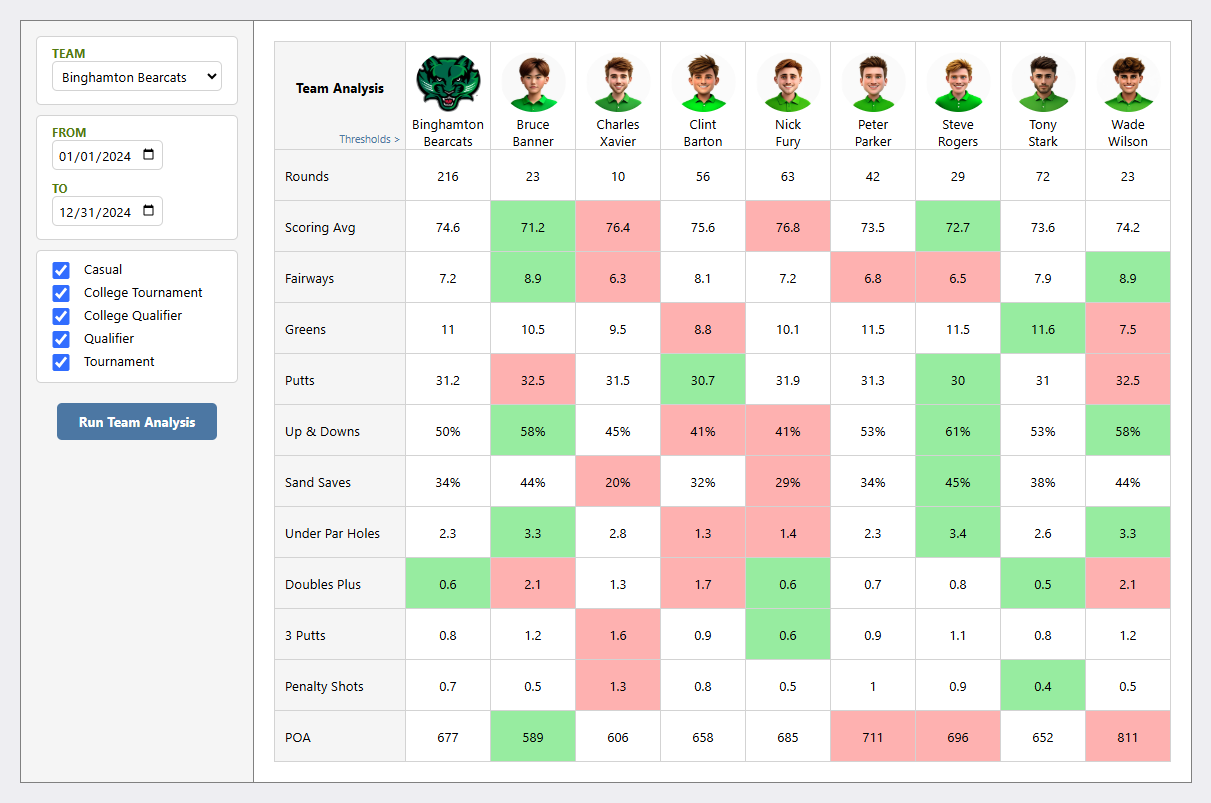Click Clint Barton's avatar image
This screenshot has height=803, width=1211.
(703, 83)
